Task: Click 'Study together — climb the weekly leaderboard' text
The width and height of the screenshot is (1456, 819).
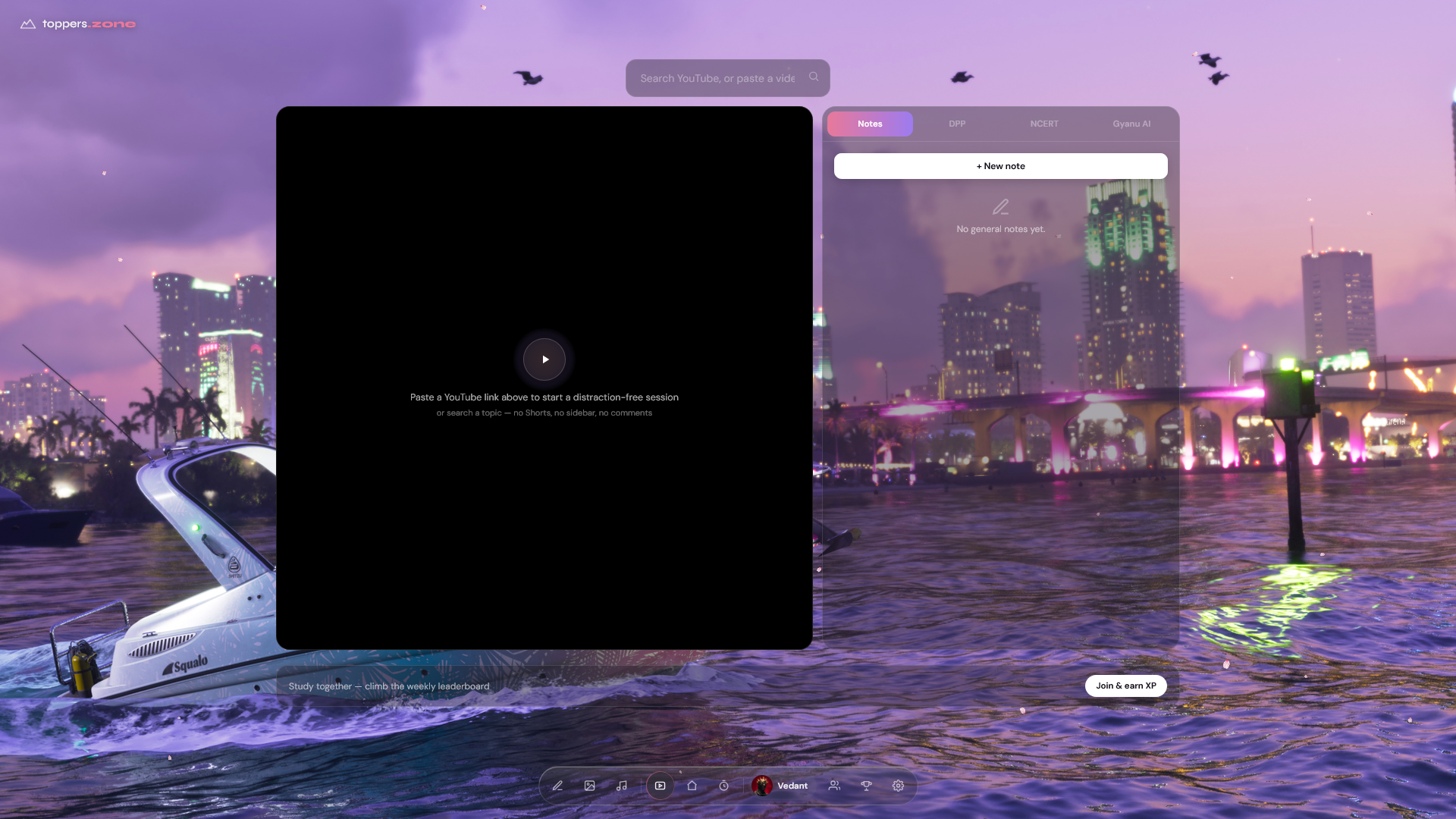Action: pyautogui.click(x=389, y=686)
